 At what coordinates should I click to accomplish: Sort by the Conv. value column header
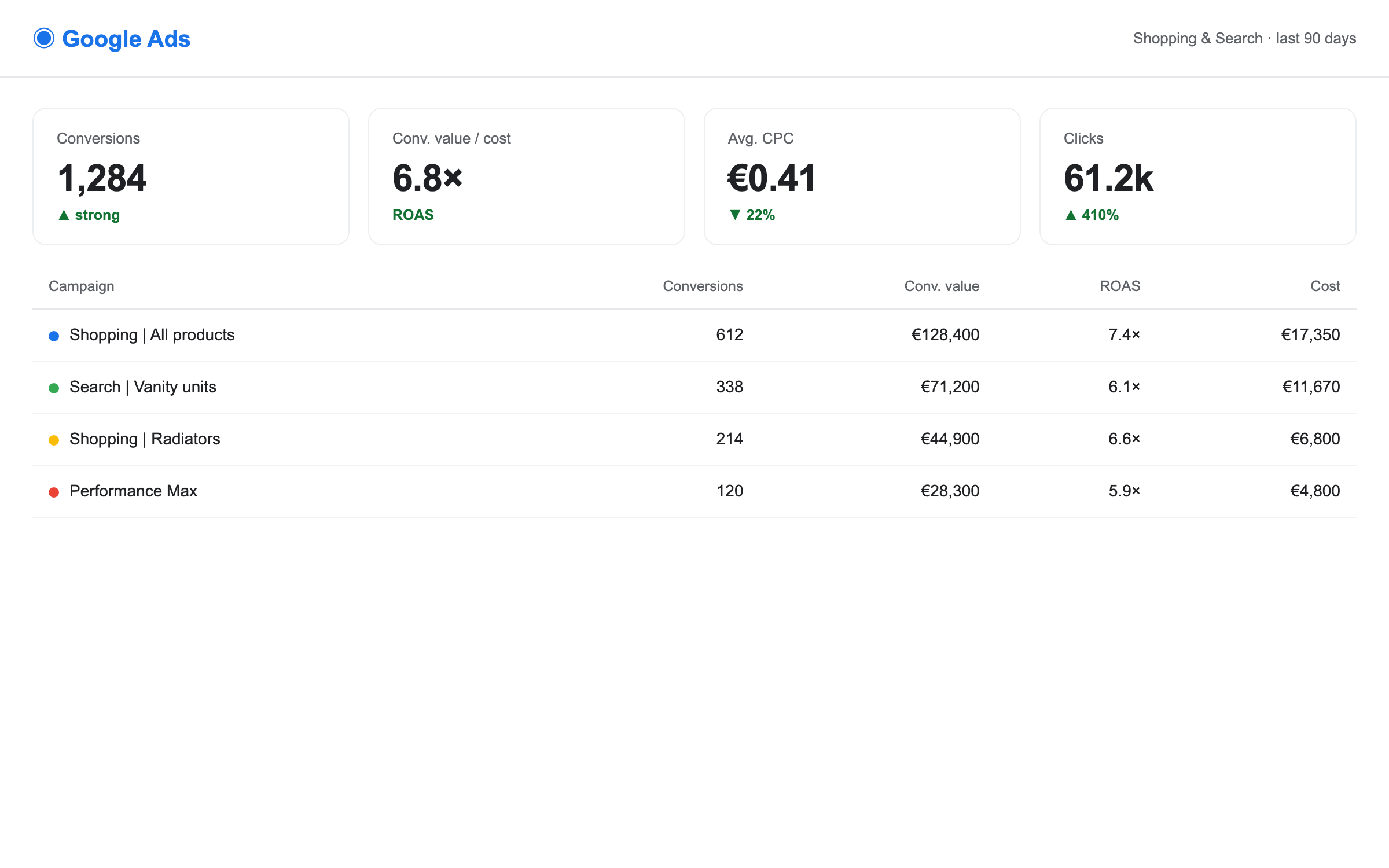942,286
